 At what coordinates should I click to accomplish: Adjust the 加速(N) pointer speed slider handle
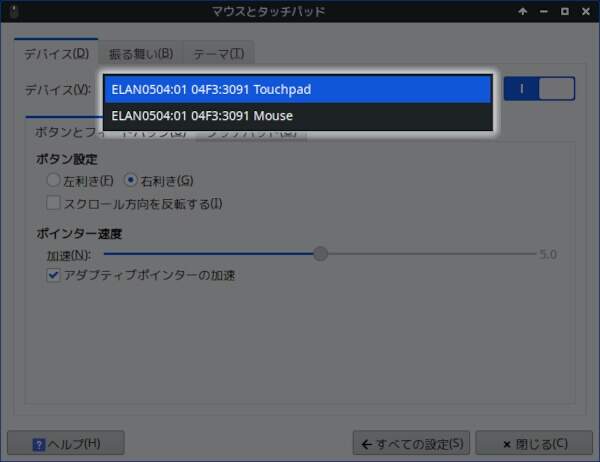(320, 253)
